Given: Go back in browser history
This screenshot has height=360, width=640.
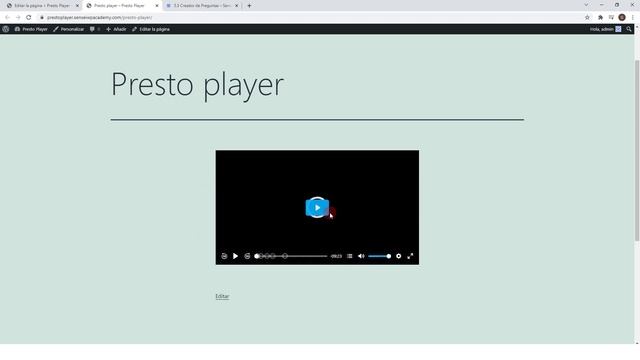Looking at the screenshot, I should [x=7, y=18].
